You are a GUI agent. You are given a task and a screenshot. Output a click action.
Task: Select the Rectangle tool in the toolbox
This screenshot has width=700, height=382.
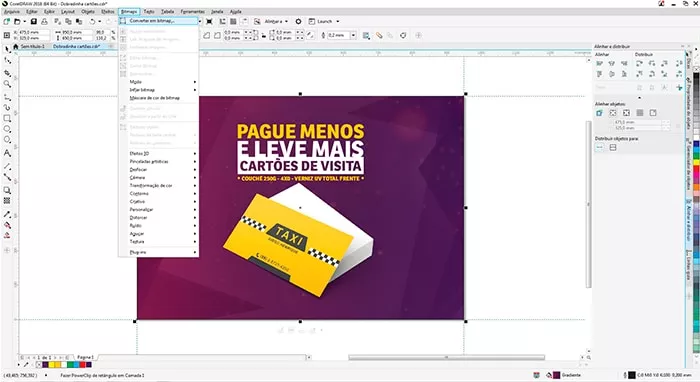pos(7,118)
